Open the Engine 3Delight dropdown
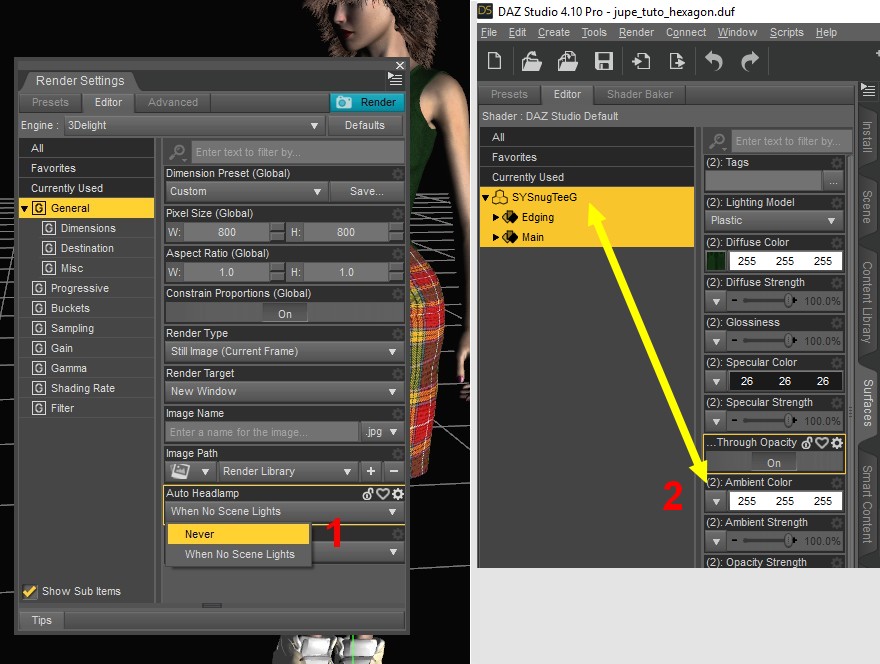Screen dimensions: 880x664 click(194, 125)
